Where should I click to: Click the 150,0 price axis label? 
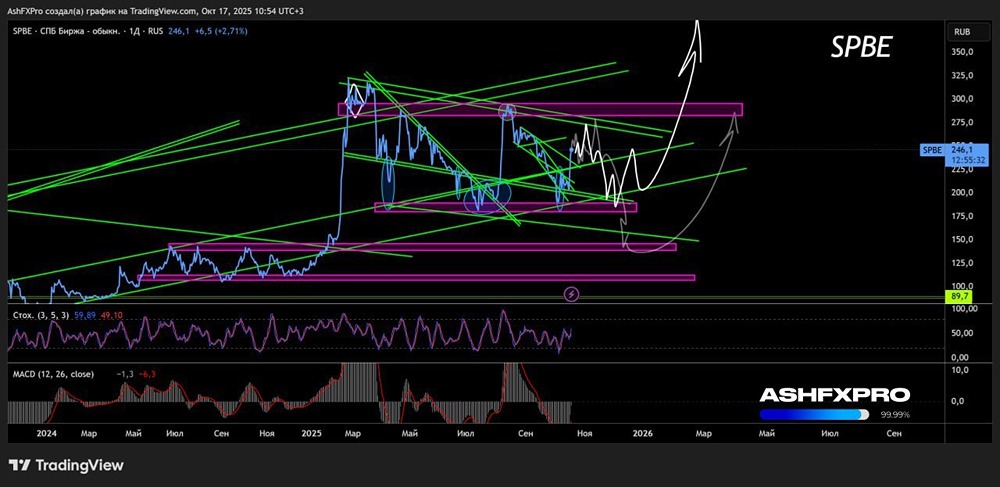point(962,240)
